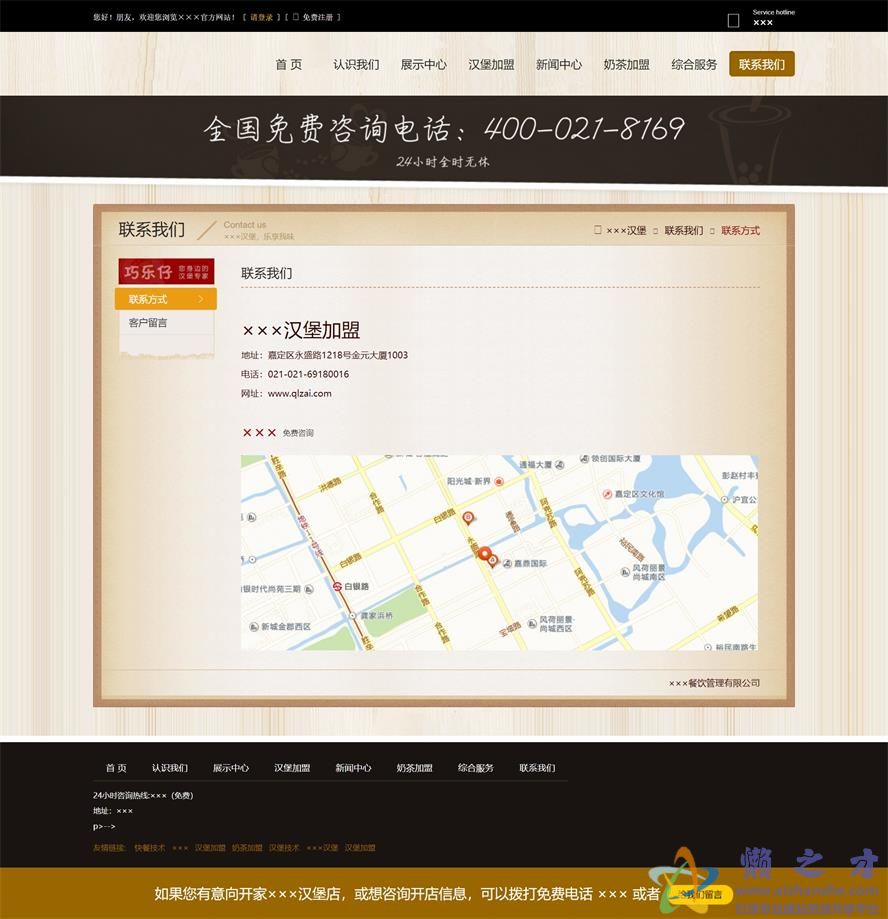Click the home icon beside ×××汉堡 breadcrumb
This screenshot has width=888, height=919.
click(598, 230)
